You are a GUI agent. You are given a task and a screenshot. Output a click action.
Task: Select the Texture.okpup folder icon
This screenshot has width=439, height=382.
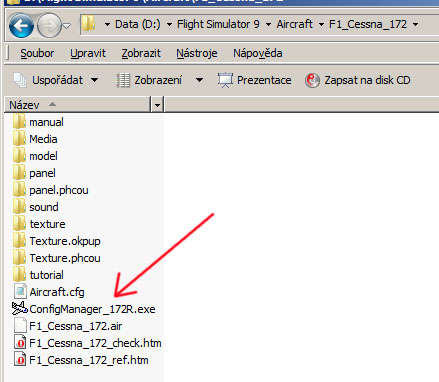tap(19, 241)
